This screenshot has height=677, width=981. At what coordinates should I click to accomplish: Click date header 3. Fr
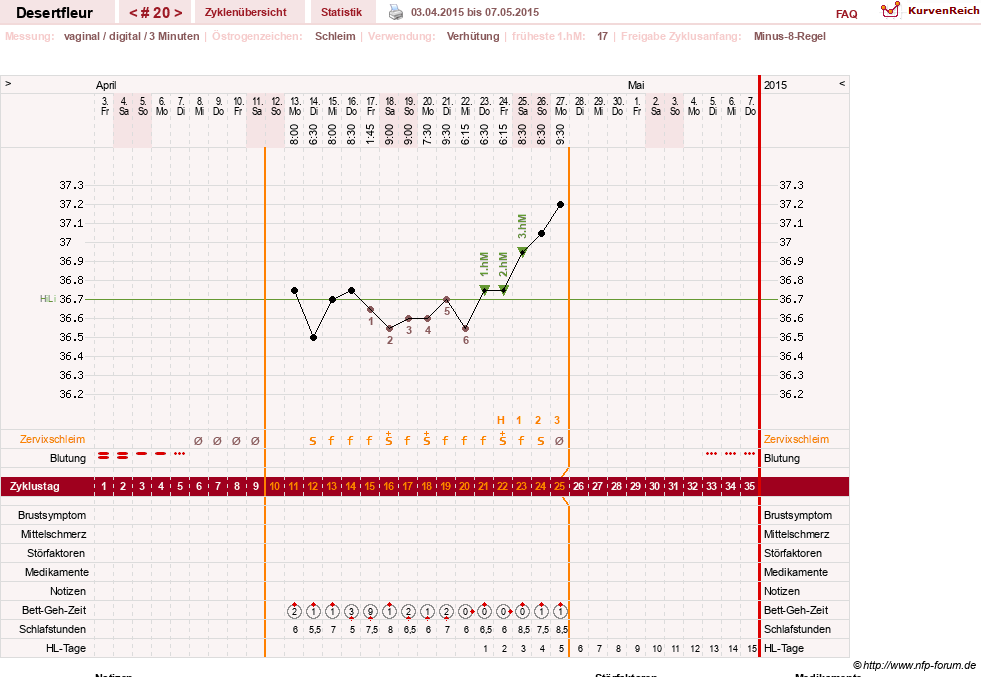(104, 106)
